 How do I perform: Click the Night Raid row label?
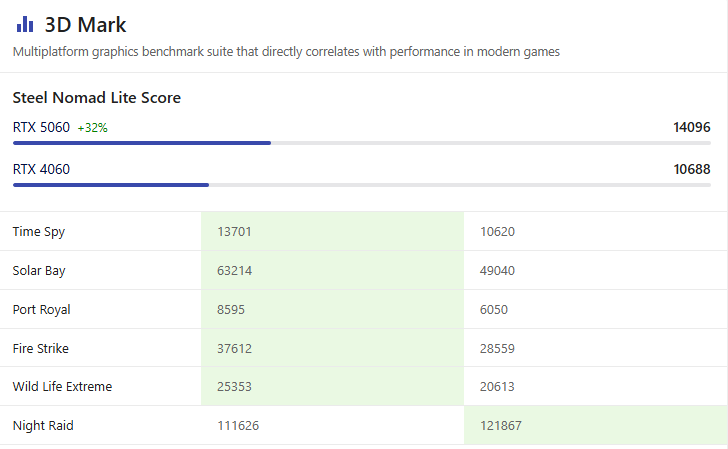click(x=43, y=426)
